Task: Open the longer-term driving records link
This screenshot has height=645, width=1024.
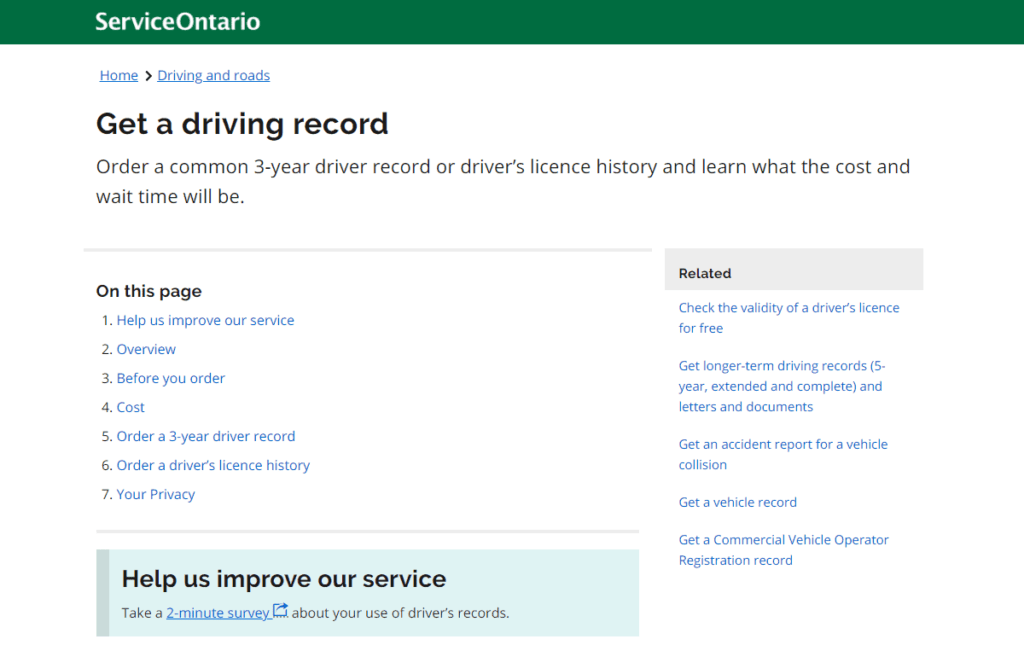Action: coord(781,386)
